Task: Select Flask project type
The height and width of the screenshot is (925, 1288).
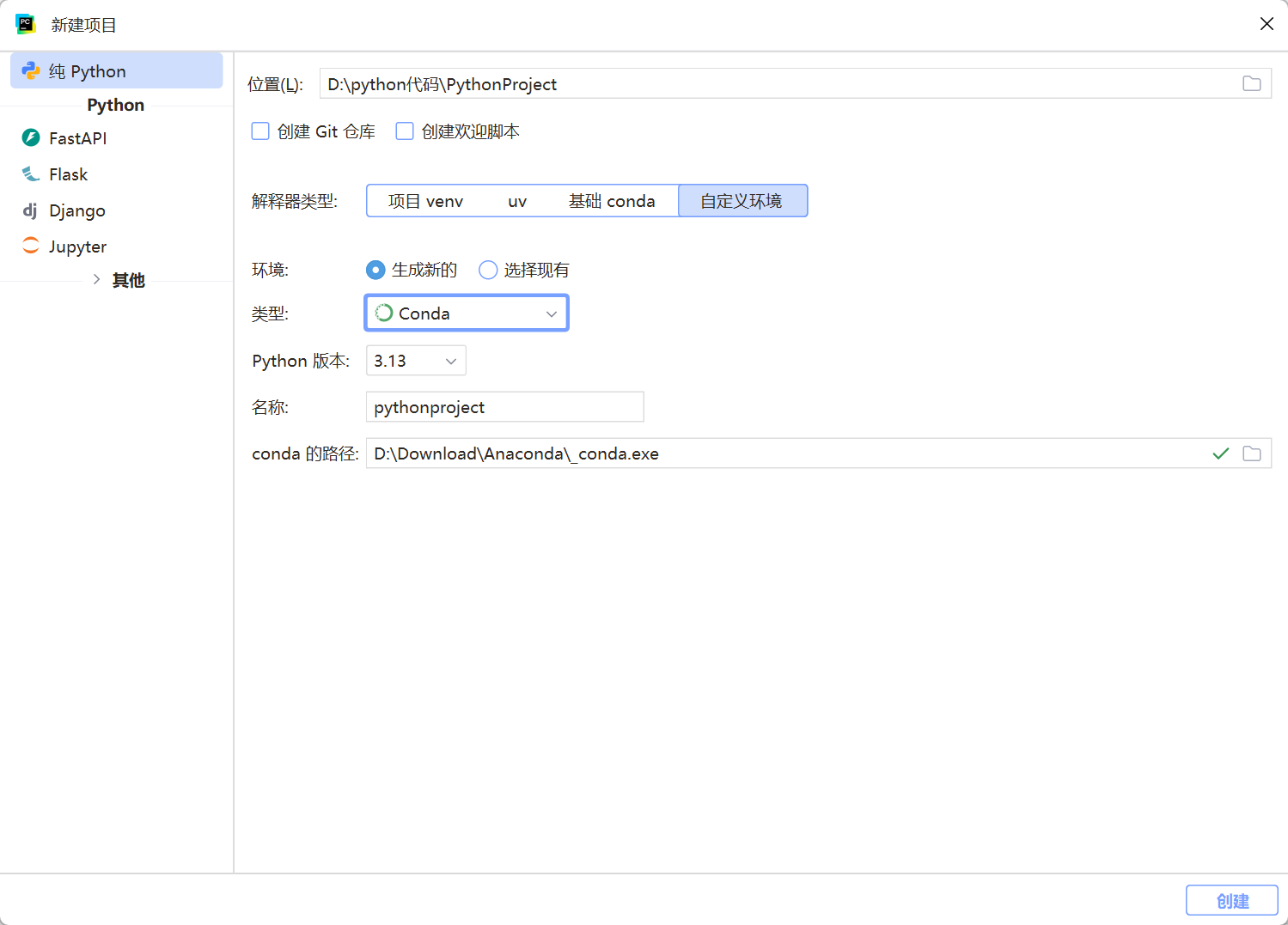Action: 117,174
